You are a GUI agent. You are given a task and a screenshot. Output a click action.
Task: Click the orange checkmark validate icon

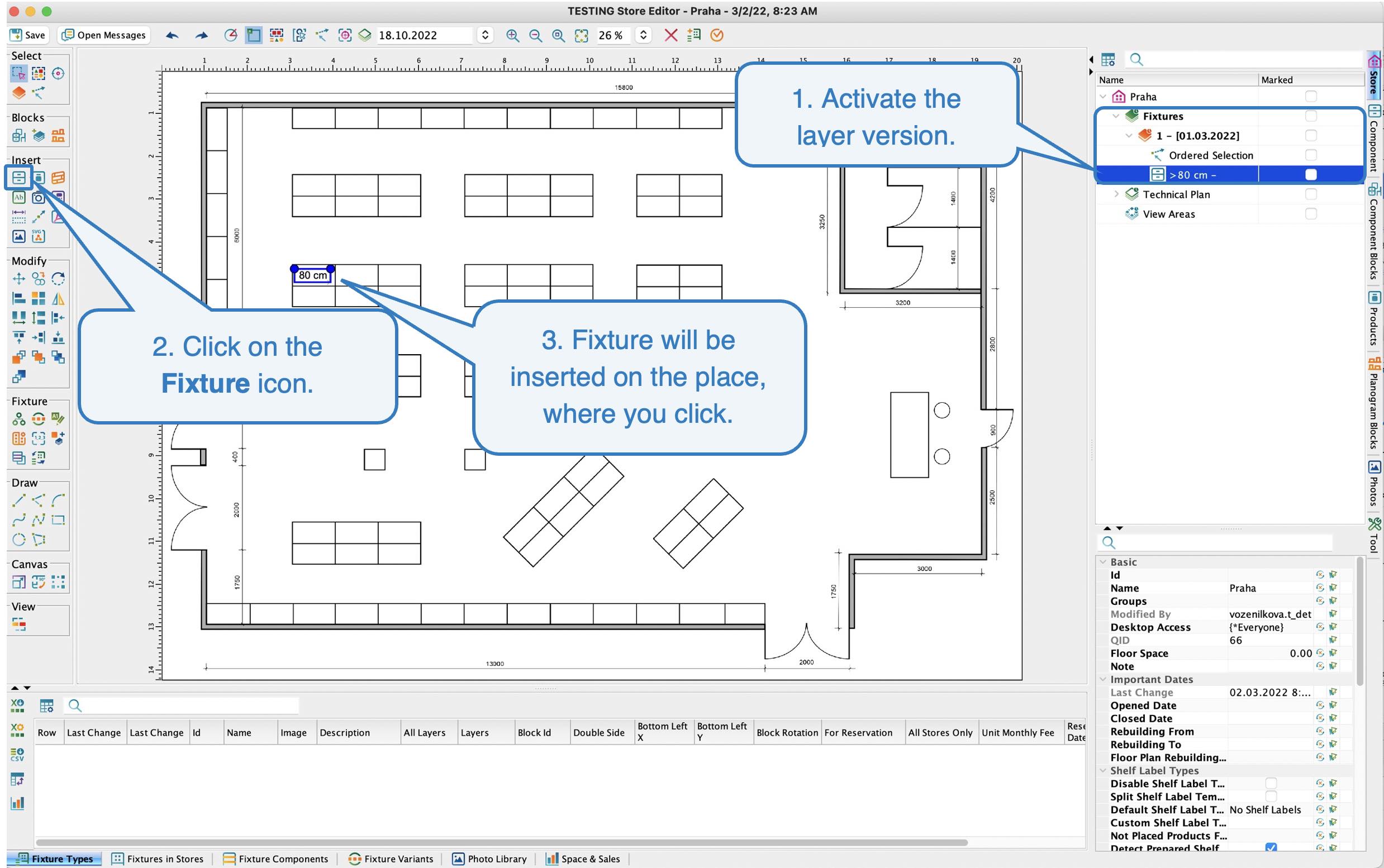click(717, 36)
